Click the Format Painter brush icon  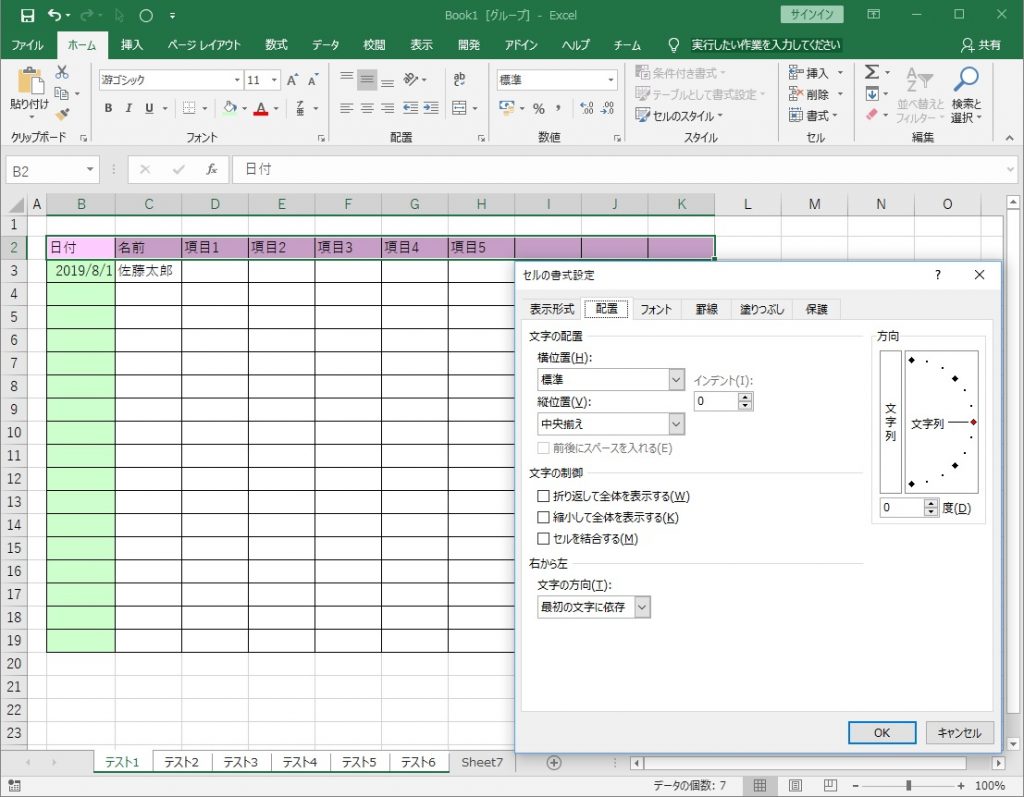[62, 114]
